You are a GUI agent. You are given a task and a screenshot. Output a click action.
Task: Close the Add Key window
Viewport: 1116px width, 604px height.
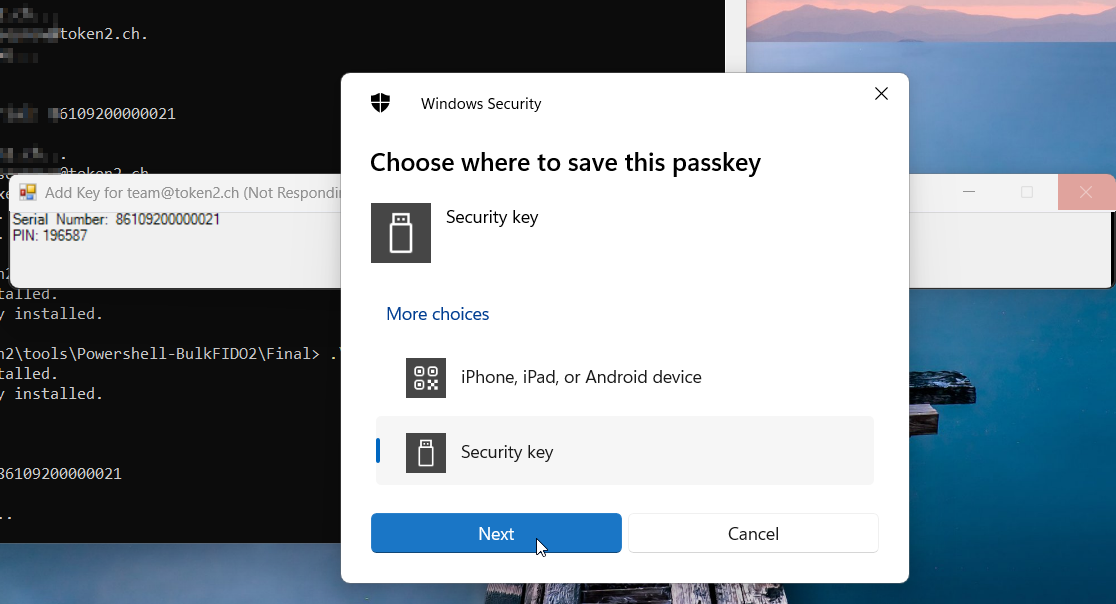tap(1085, 192)
